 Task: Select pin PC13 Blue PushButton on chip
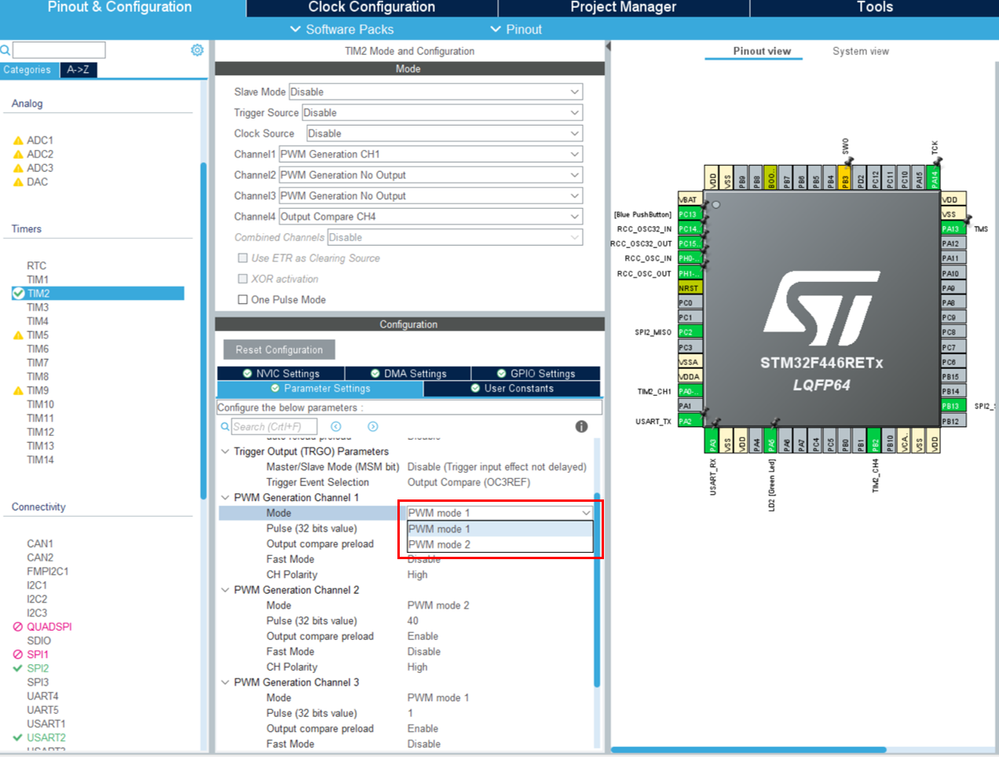click(690, 214)
